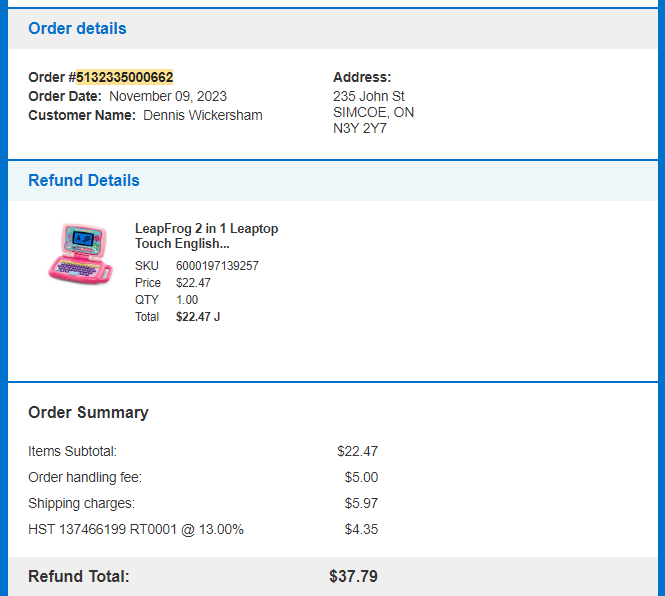The height and width of the screenshot is (596, 665).
Task: Click the customer name Dennis Wickersham
Action: pyautogui.click(x=203, y=115)
